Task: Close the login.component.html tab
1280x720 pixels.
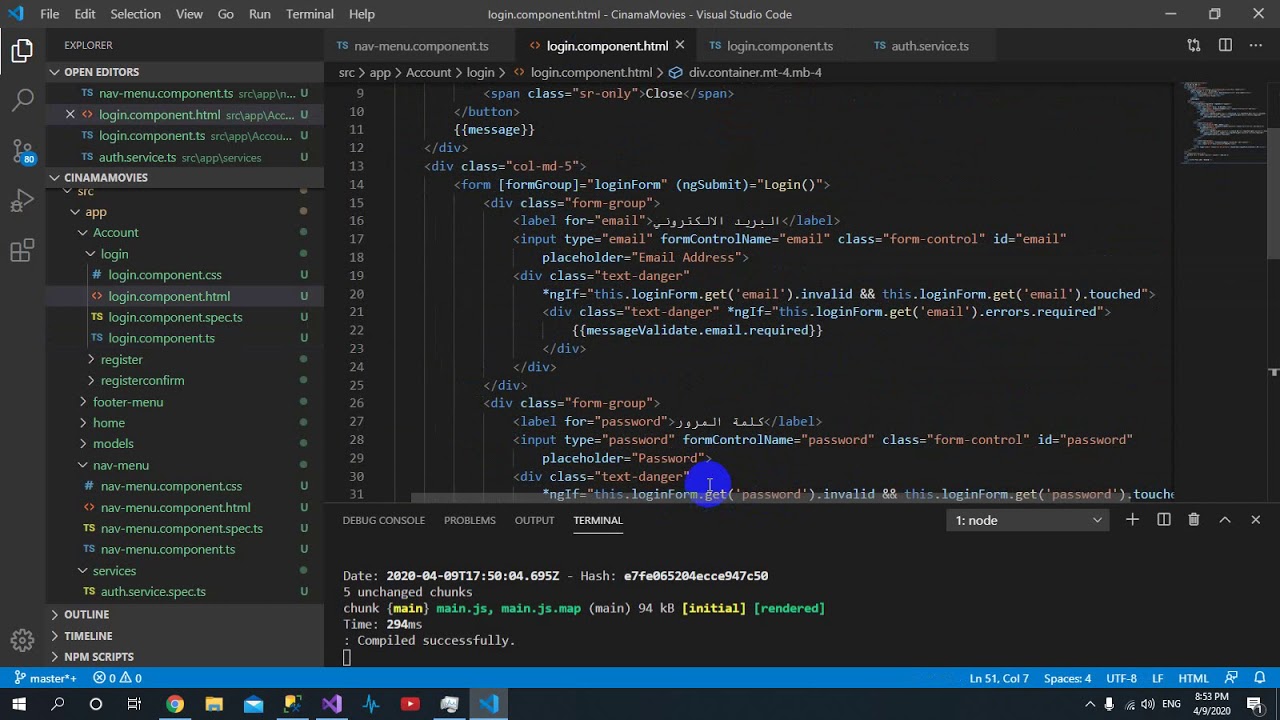Action: pyautogui.click(x=680, y=46)
